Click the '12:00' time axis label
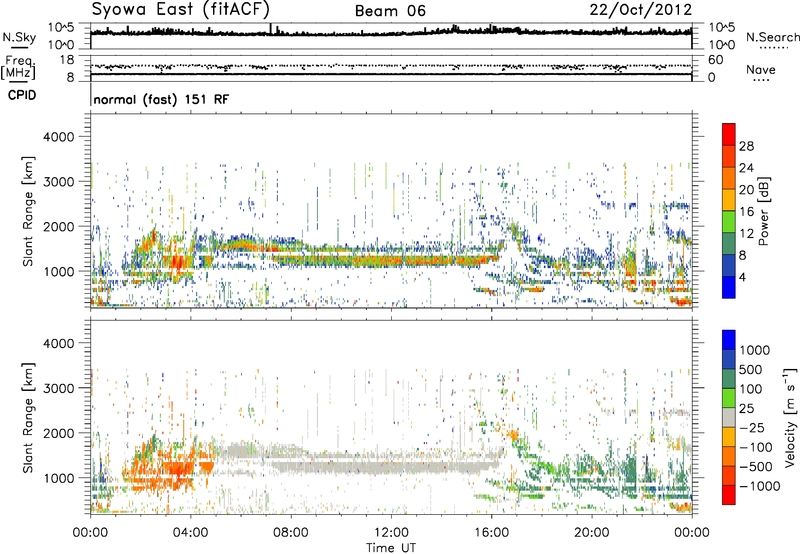 pyautogui.click(x=391, y=533)
